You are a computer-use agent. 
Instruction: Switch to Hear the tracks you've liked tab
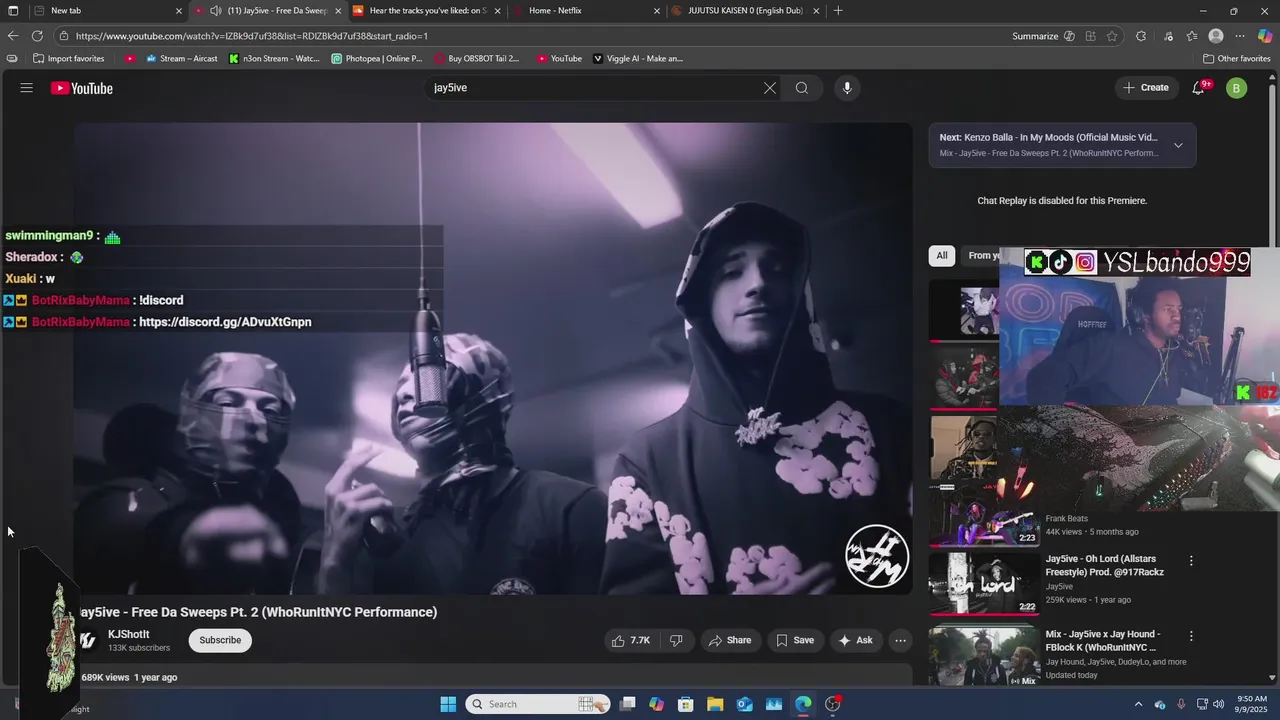click(426, 10)
